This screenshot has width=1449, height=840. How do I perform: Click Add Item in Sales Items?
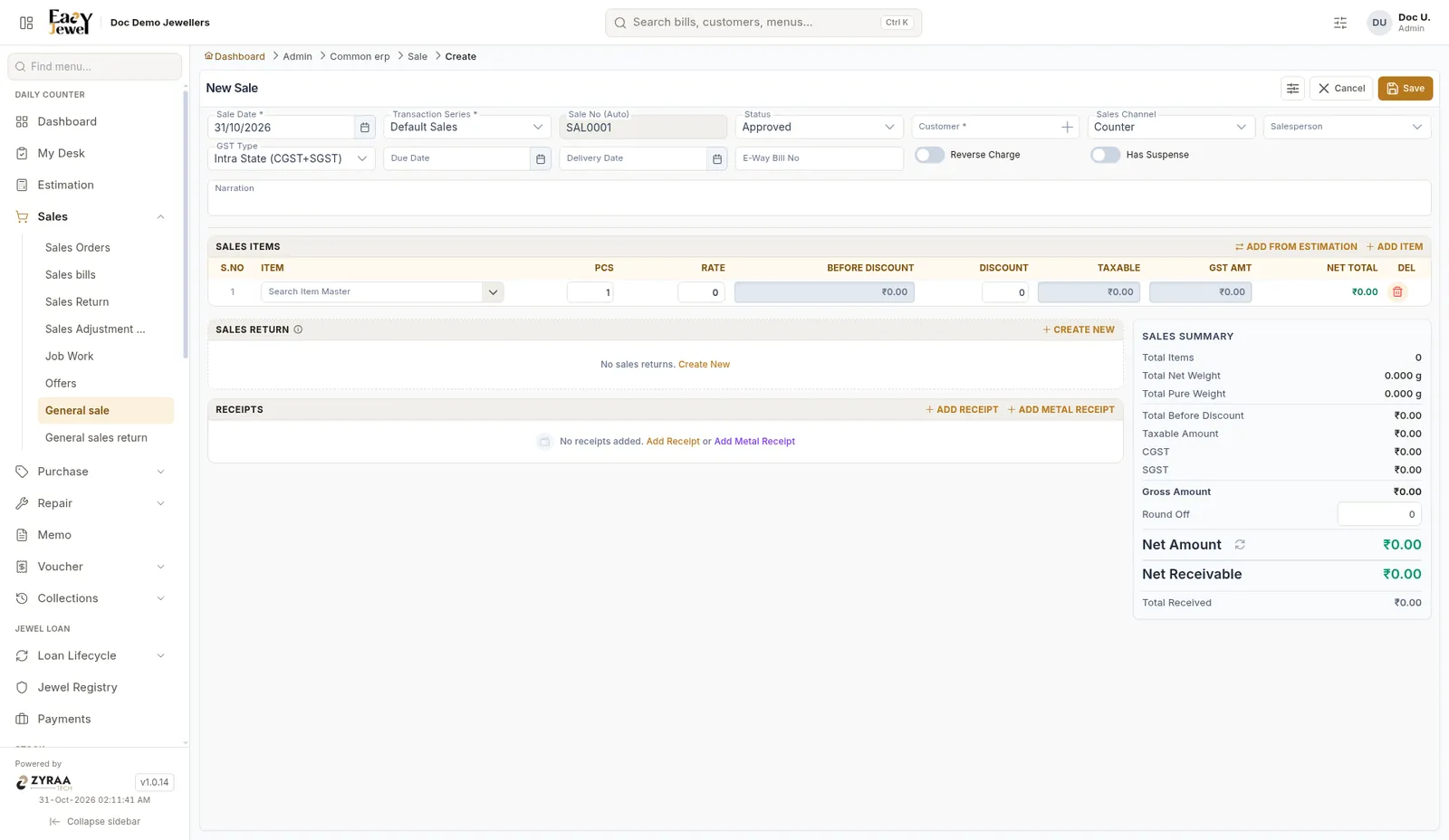pos(1395,246)
